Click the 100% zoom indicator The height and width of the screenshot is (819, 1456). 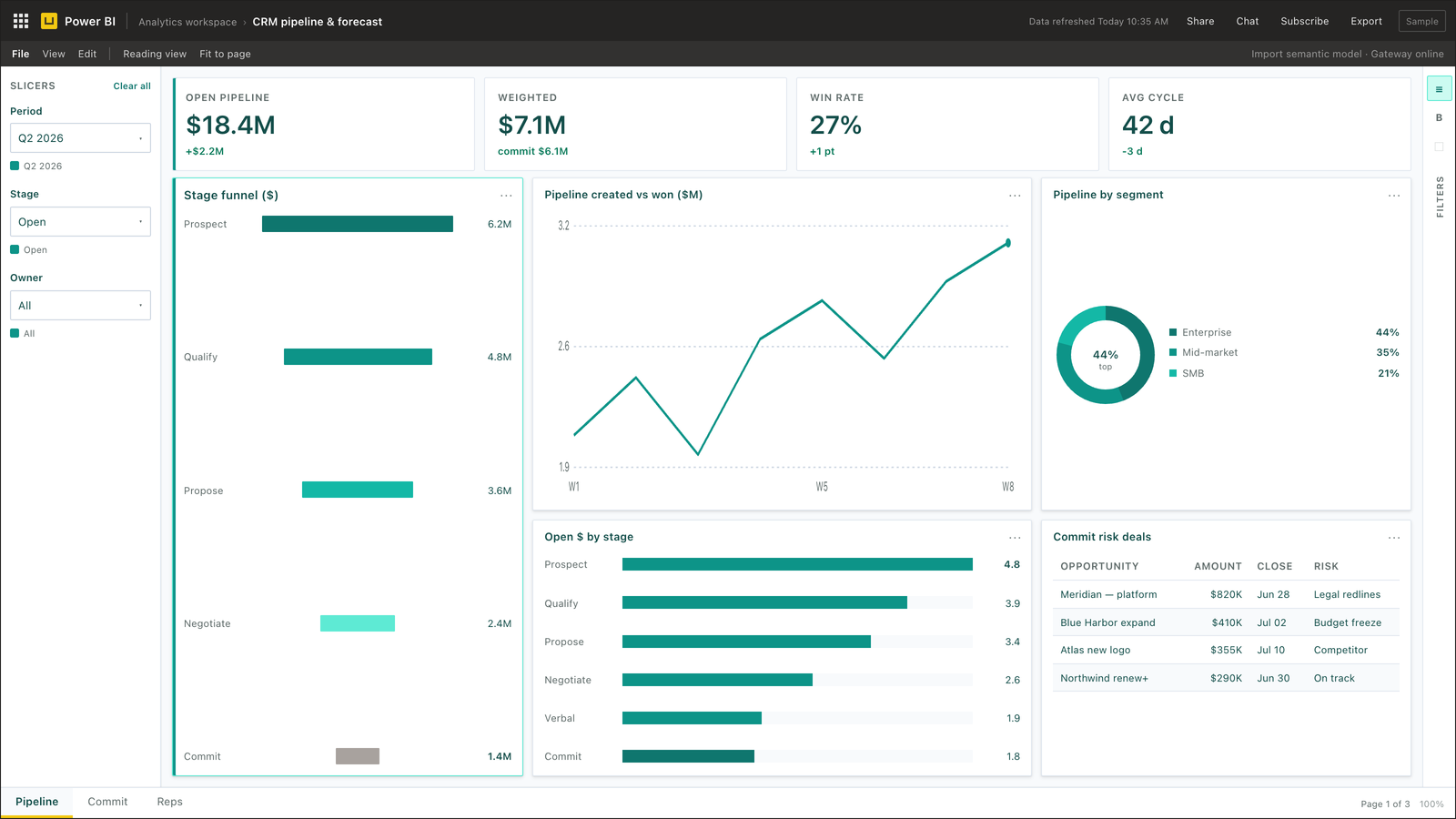click(x=1431, y=804)
